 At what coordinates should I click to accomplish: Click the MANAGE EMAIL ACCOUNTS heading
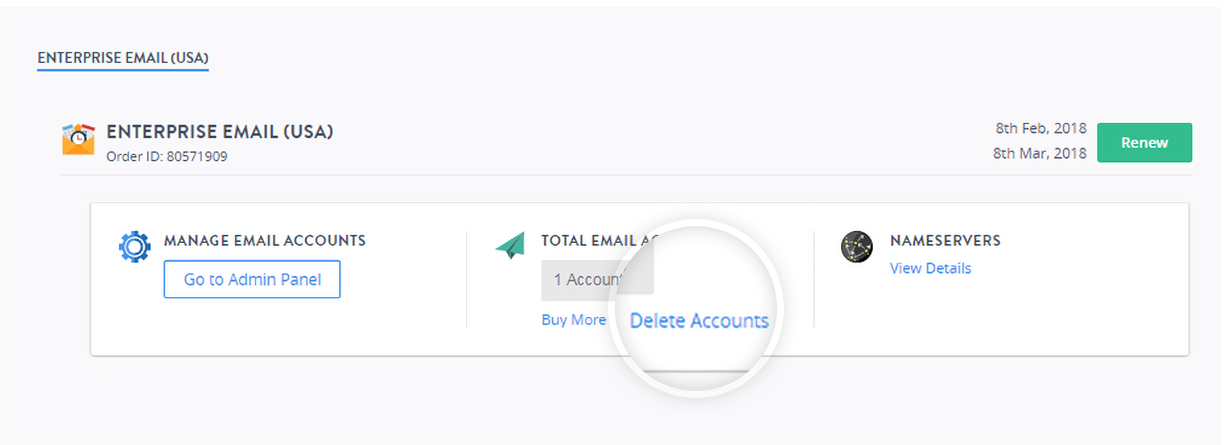265,240
